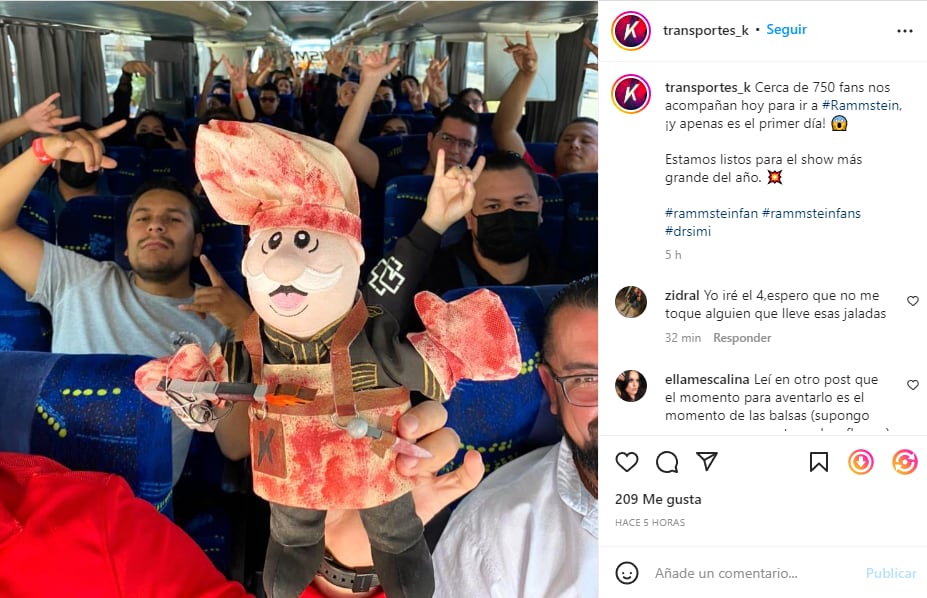
Task: Reply to zidral's comment via Responder
Action: (x=742, y=338)
